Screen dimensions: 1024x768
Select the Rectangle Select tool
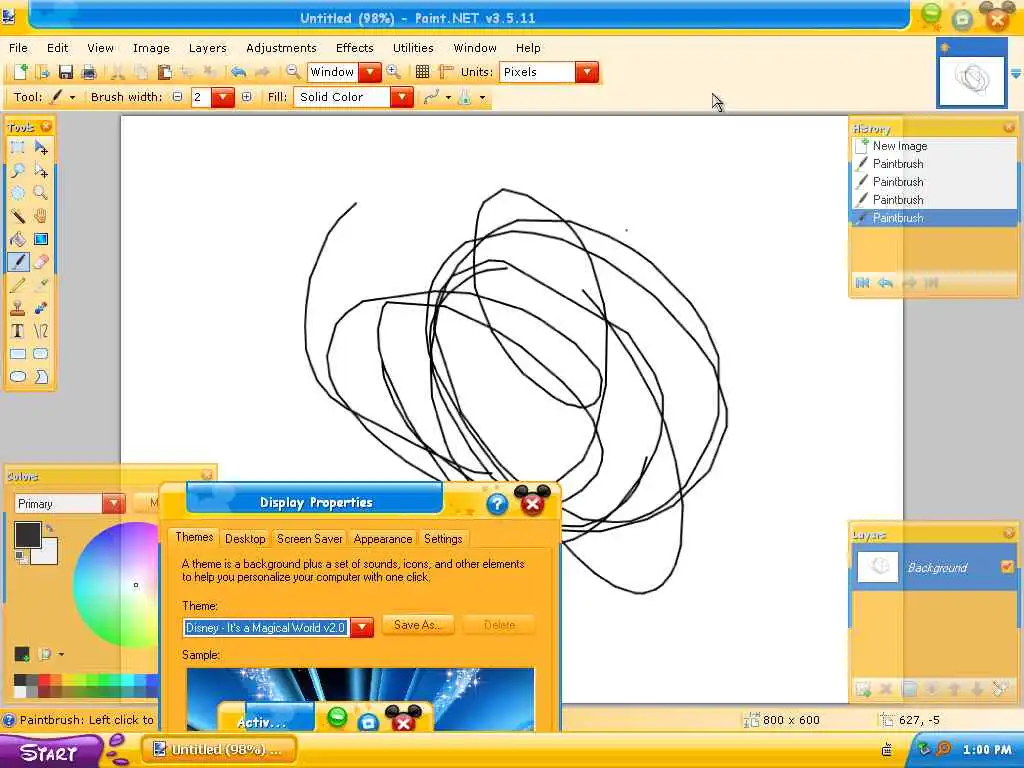pos(18,148)
